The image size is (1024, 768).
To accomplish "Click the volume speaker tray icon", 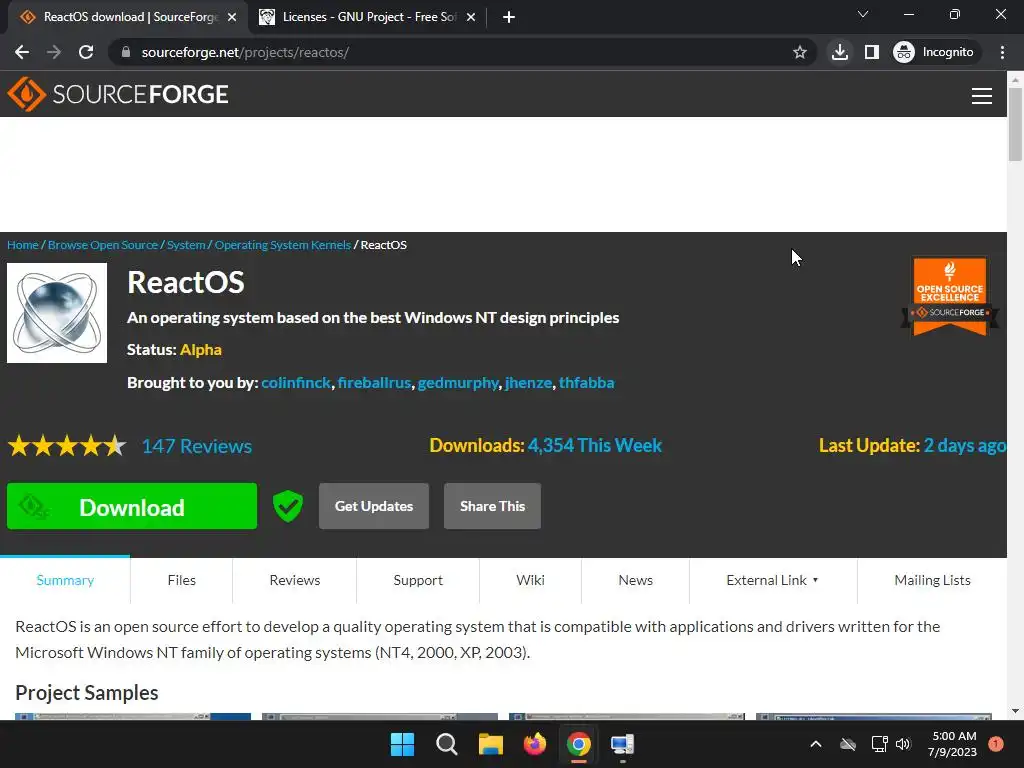I will pyautogui.click(x=903, y=744).
